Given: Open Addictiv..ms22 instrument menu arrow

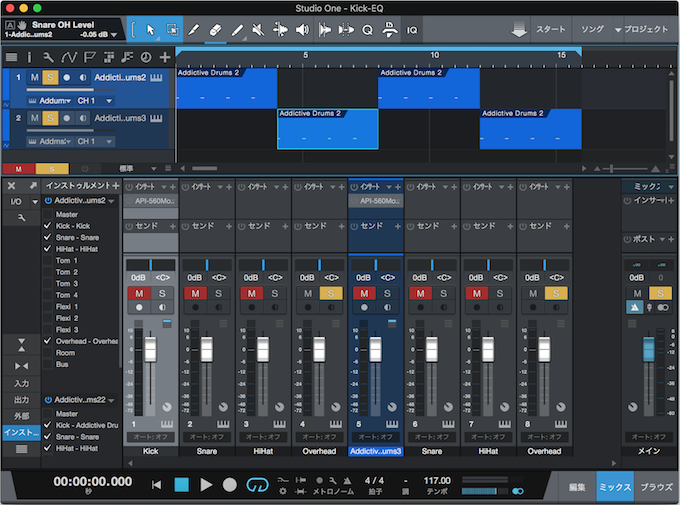Looking at the screenshot, I should click(111, 400).
